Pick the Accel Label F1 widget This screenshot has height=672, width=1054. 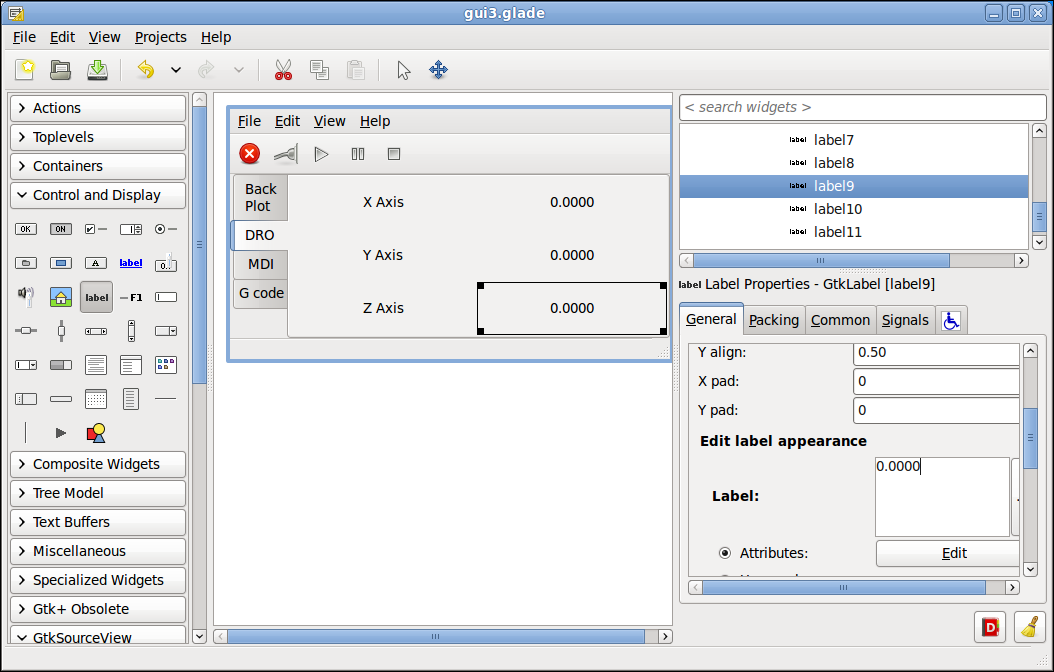[130, 297]
